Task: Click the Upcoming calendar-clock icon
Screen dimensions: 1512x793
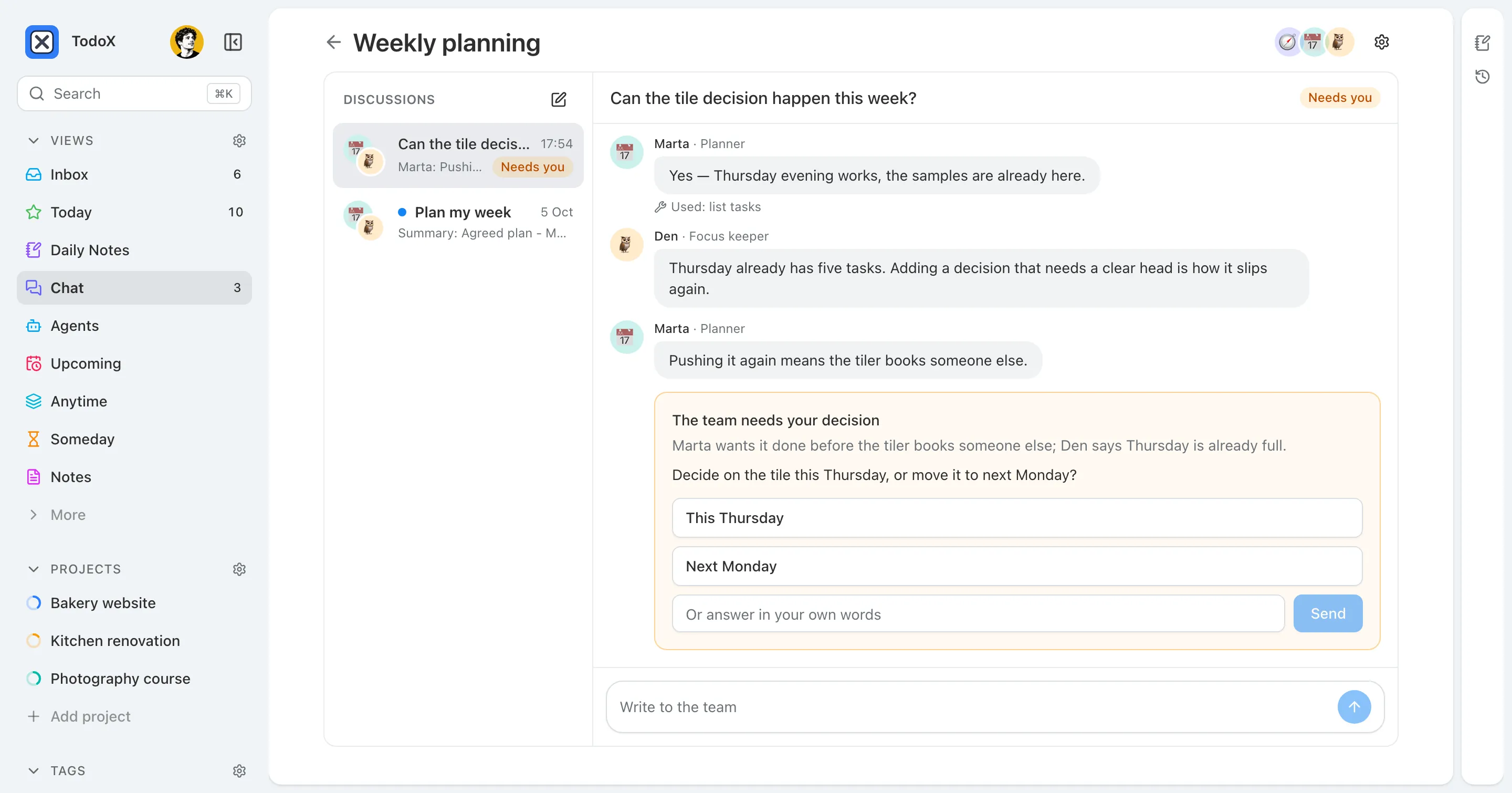Action: (x=34, y=363)
